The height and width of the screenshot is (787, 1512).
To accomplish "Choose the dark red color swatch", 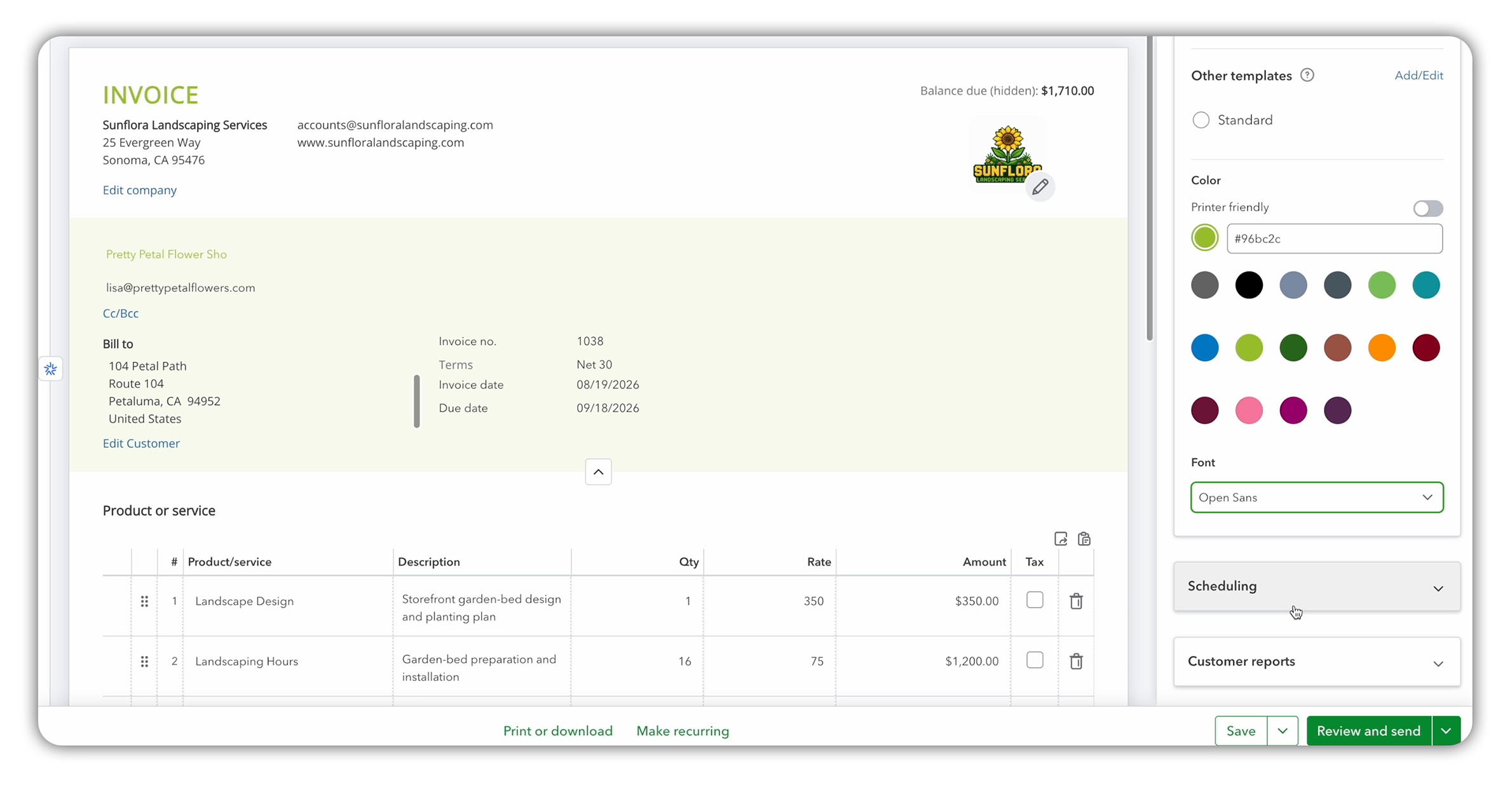I will click(x=1426, y=348).
